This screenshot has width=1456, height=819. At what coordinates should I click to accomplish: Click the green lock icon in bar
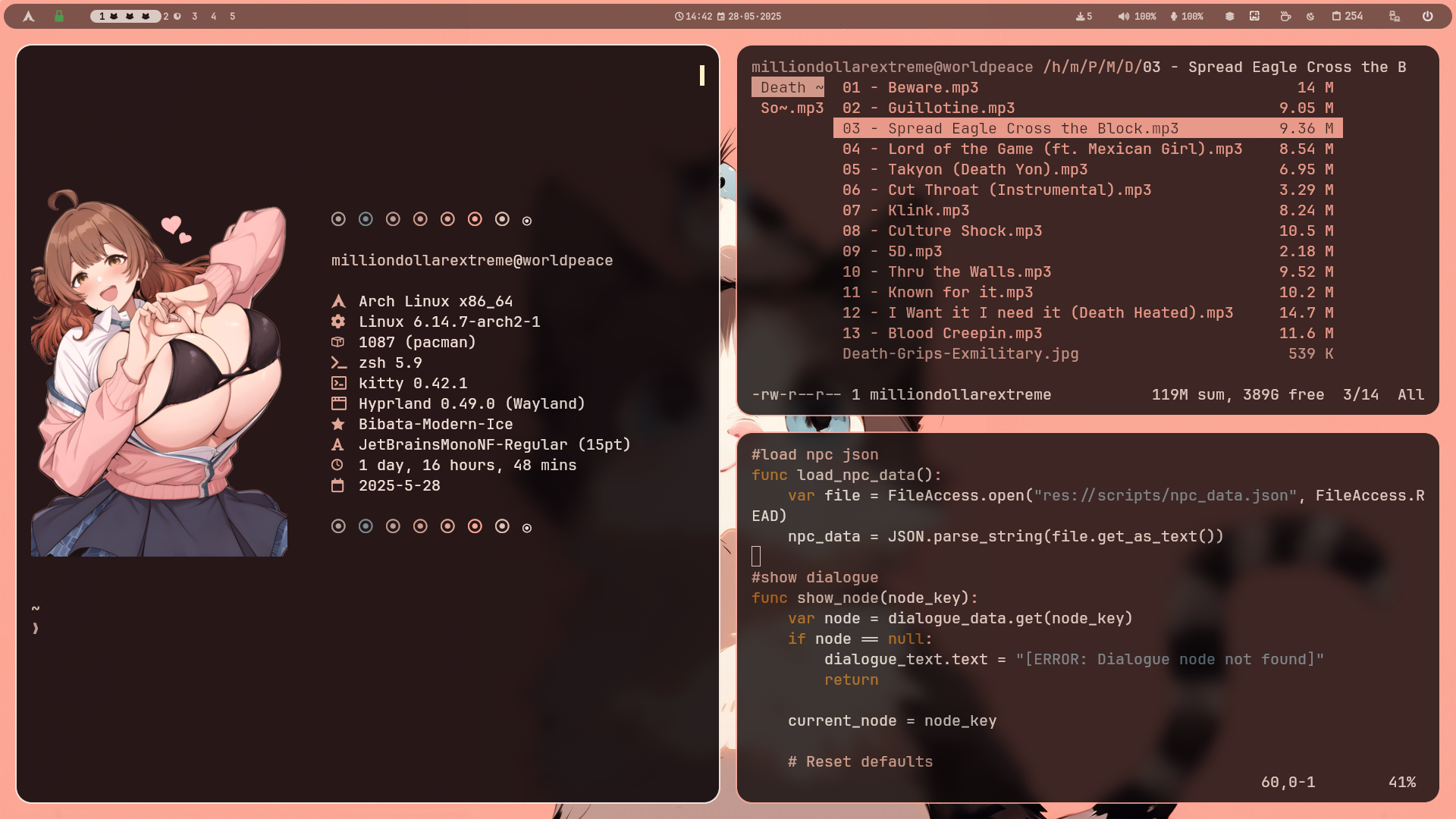pyautogui.click(x=59, y=16)
